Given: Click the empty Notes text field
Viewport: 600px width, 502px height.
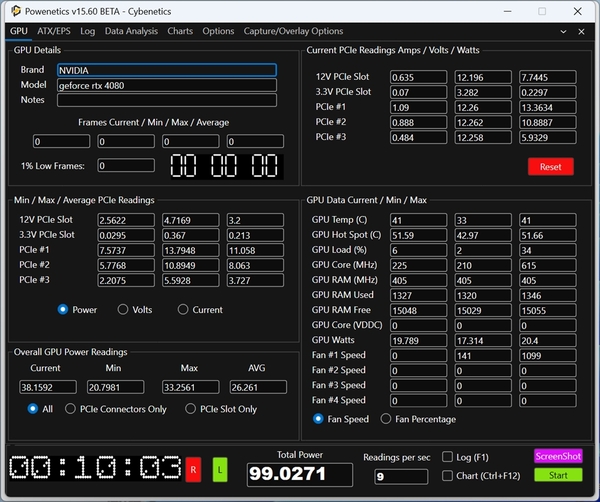Looking at the screenshot, I should point(166,100).
